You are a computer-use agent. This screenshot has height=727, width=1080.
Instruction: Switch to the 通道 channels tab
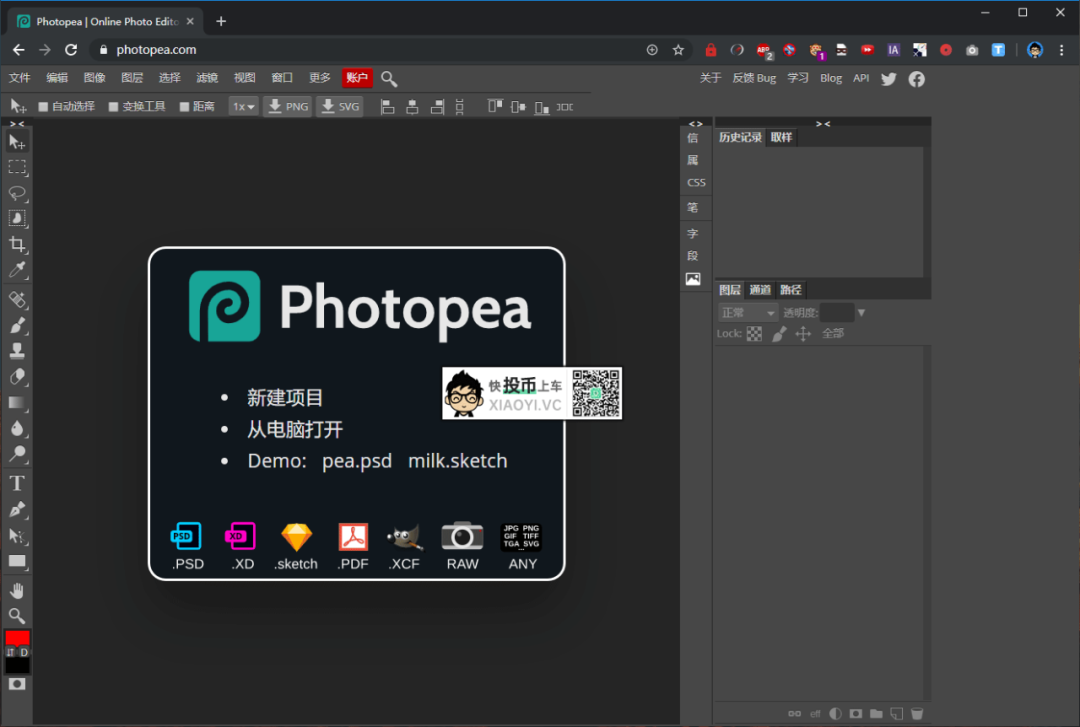(760, 289)
